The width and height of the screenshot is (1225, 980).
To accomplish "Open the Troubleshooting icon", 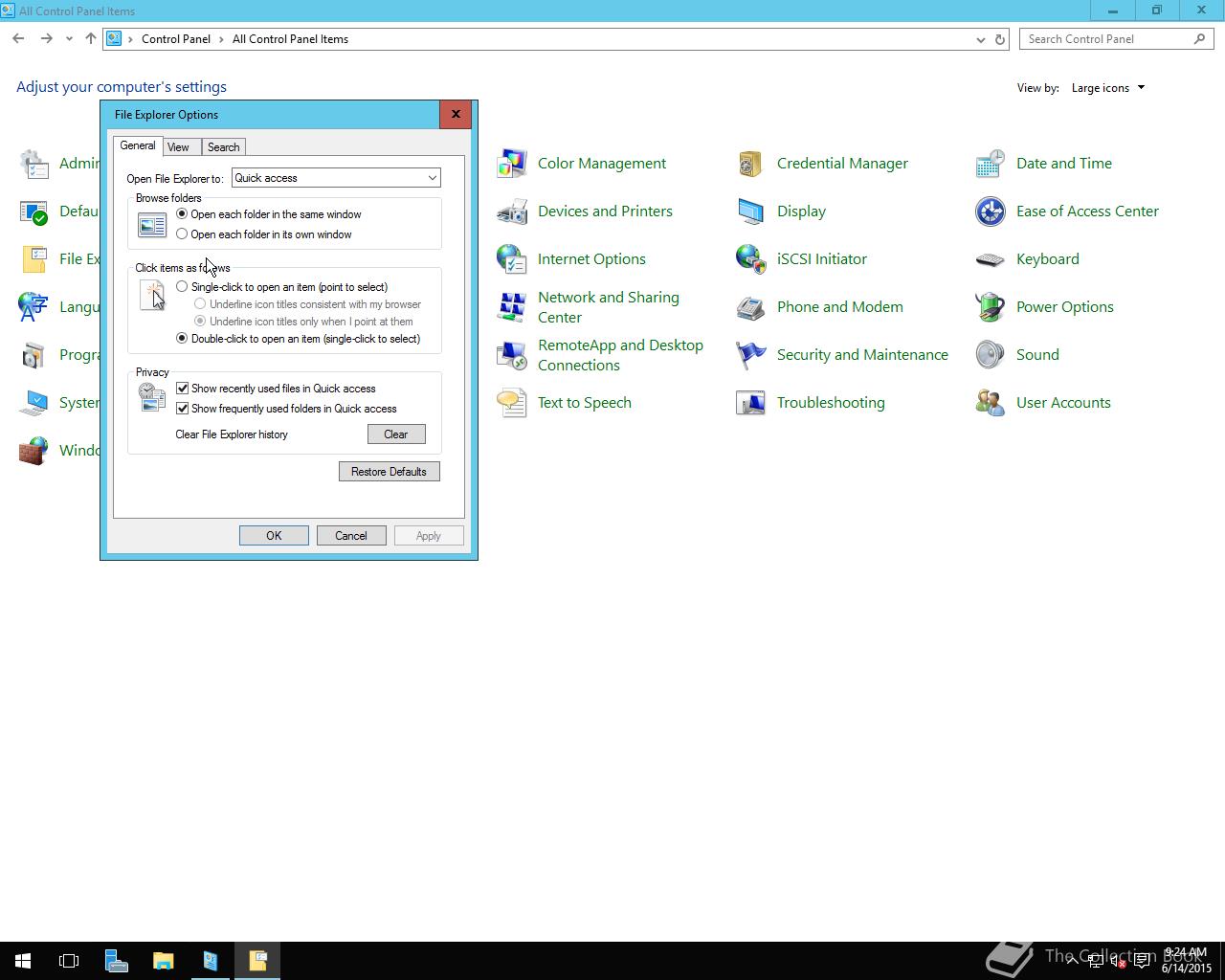I will click(751, 403).
